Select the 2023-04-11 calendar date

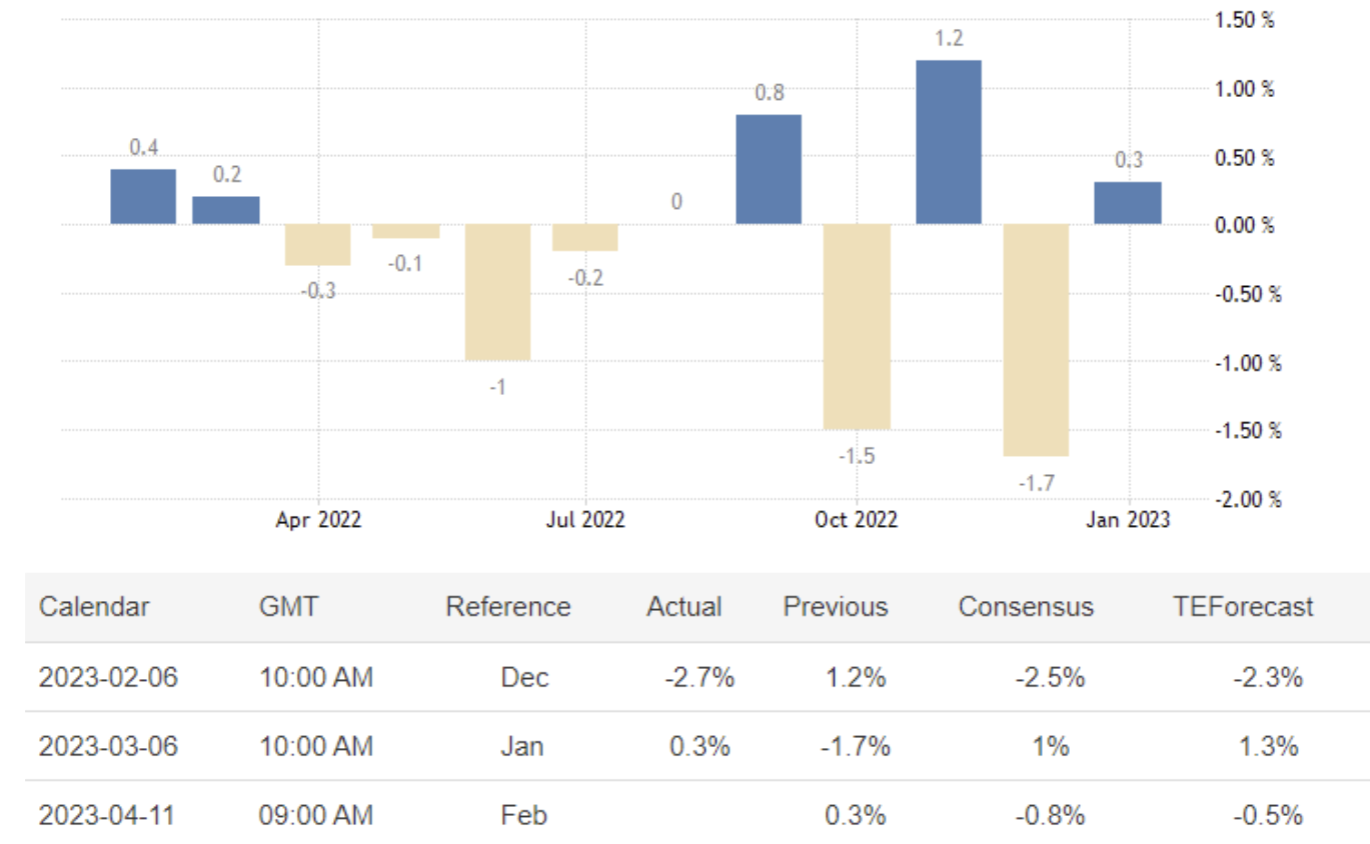(107, 815)
